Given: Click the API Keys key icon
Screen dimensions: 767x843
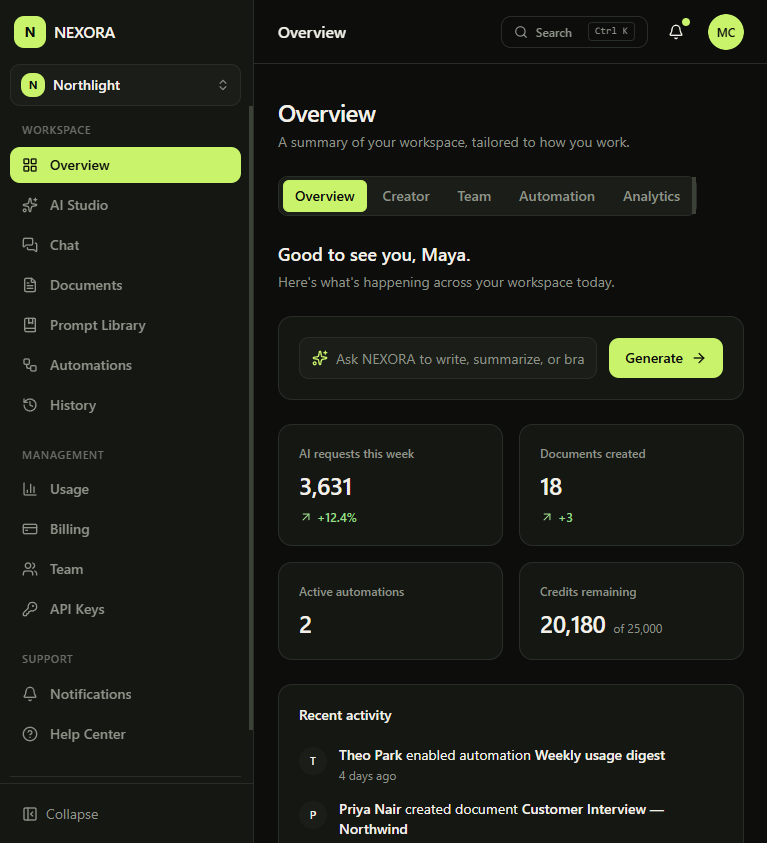Looking at the screenshot, I should pos(30,609).
